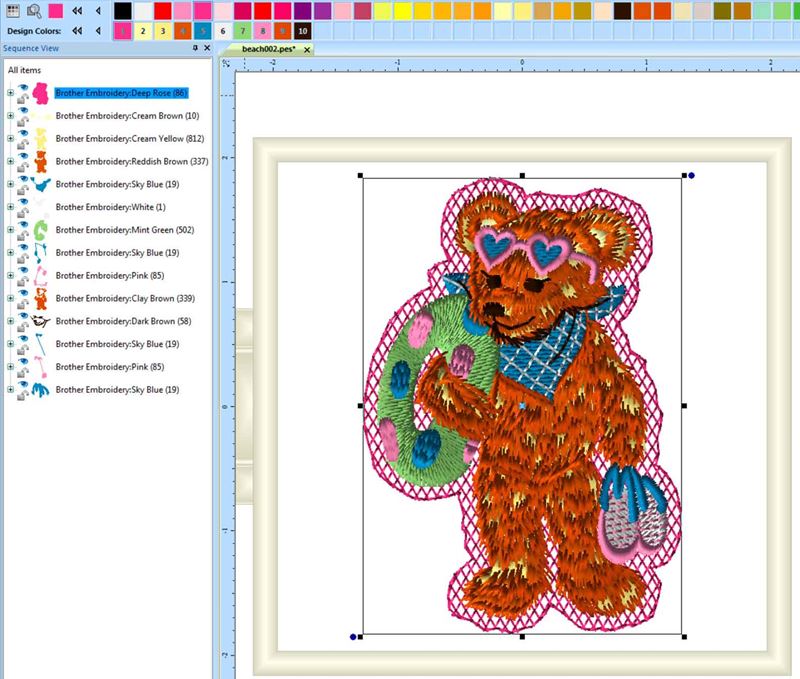Expand the White (1) item
The height and width of the screenshot is (679, 800).
(x=10, y=207)
